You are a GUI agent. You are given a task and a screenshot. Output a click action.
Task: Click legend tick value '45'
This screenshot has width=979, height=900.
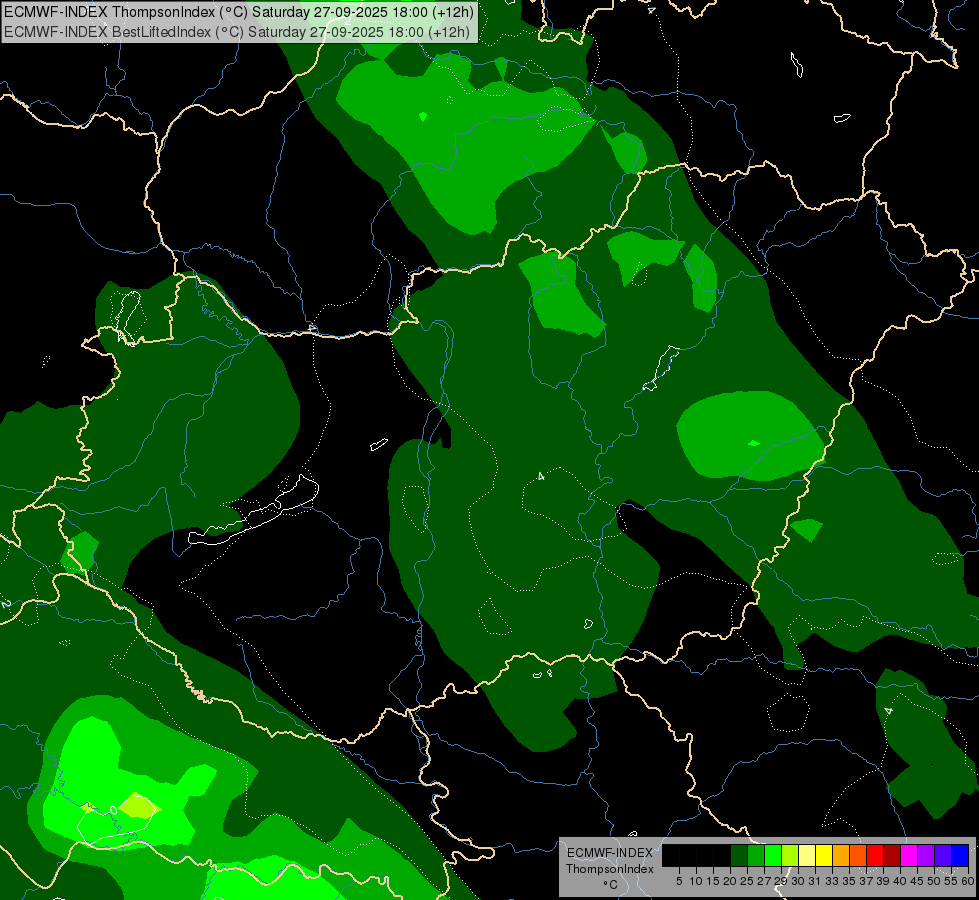tap(917, 881)
